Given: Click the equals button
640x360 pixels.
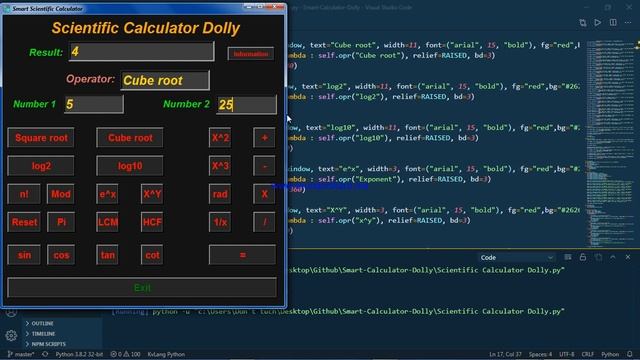Looking at the screenshot, I should coord(242,255).
